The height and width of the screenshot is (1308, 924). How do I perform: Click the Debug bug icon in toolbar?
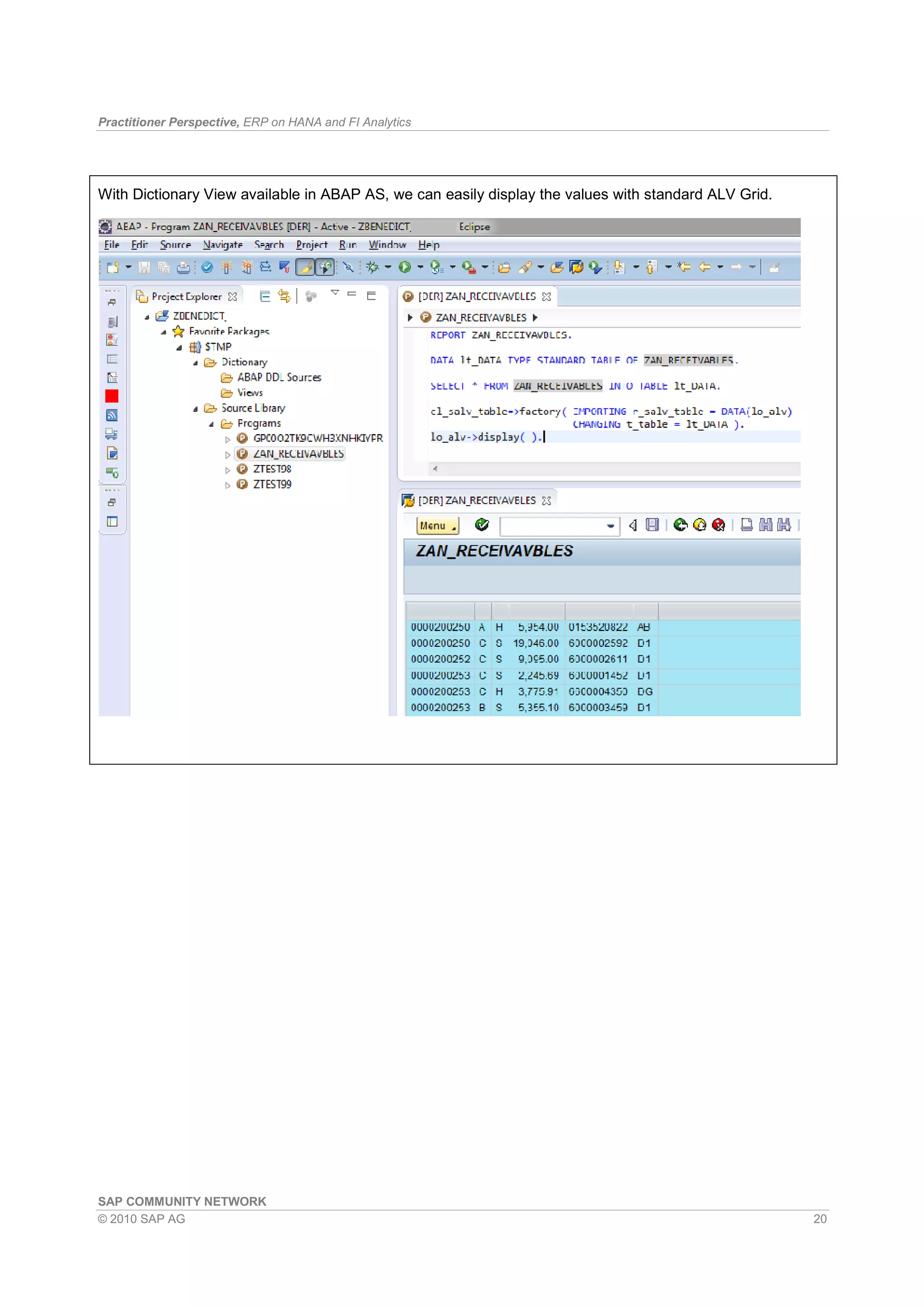click(372, 267)
